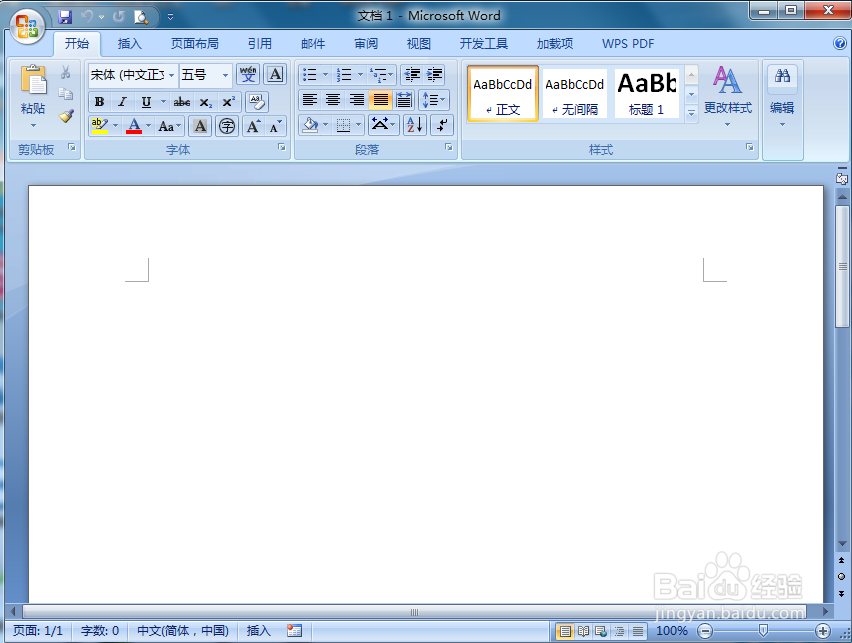Toggle subscript formatting

coord(205,102)
